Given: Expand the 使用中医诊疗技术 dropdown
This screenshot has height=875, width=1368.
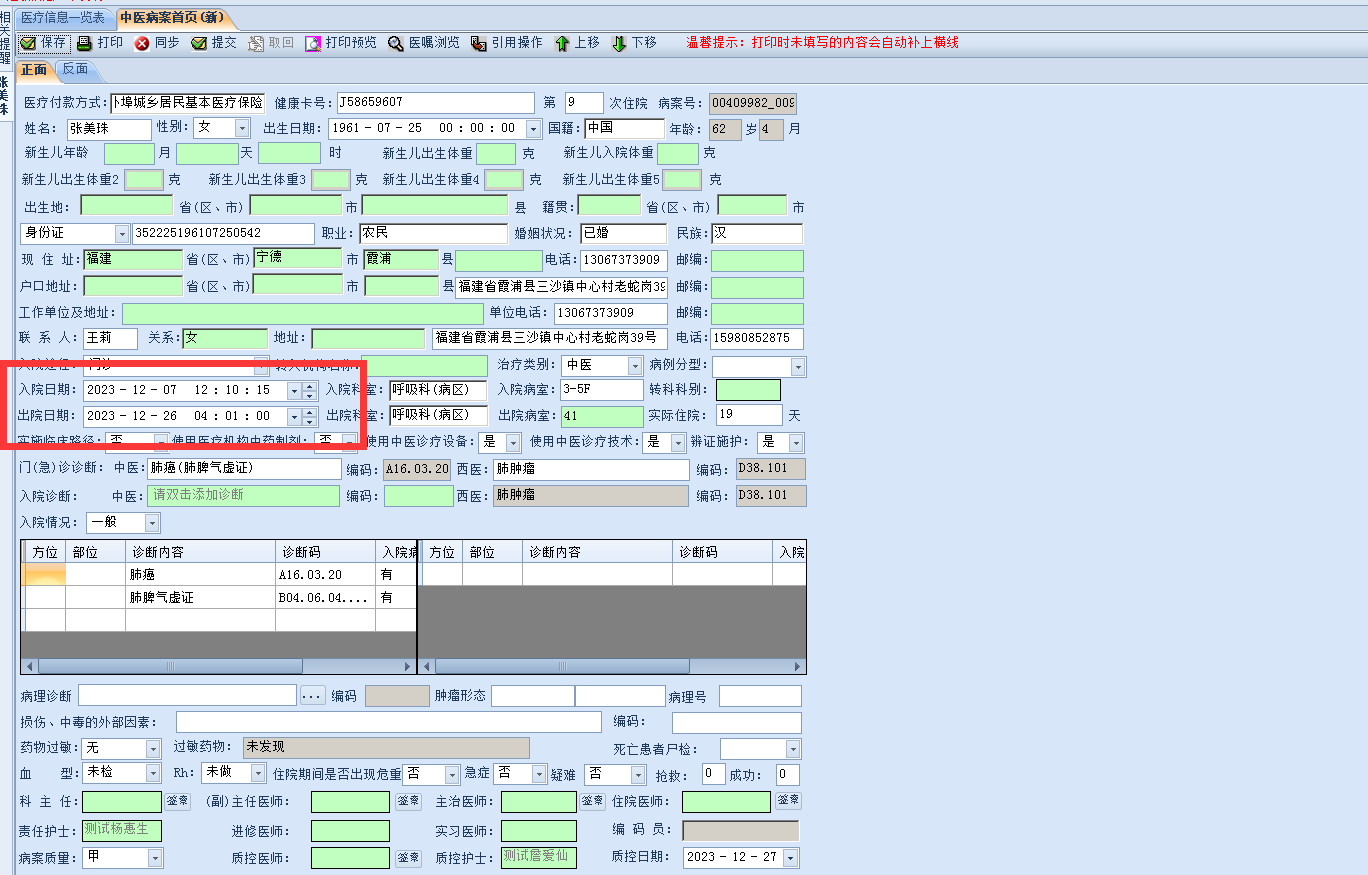Looking at the screenshot, I should (x=678, y=442).
